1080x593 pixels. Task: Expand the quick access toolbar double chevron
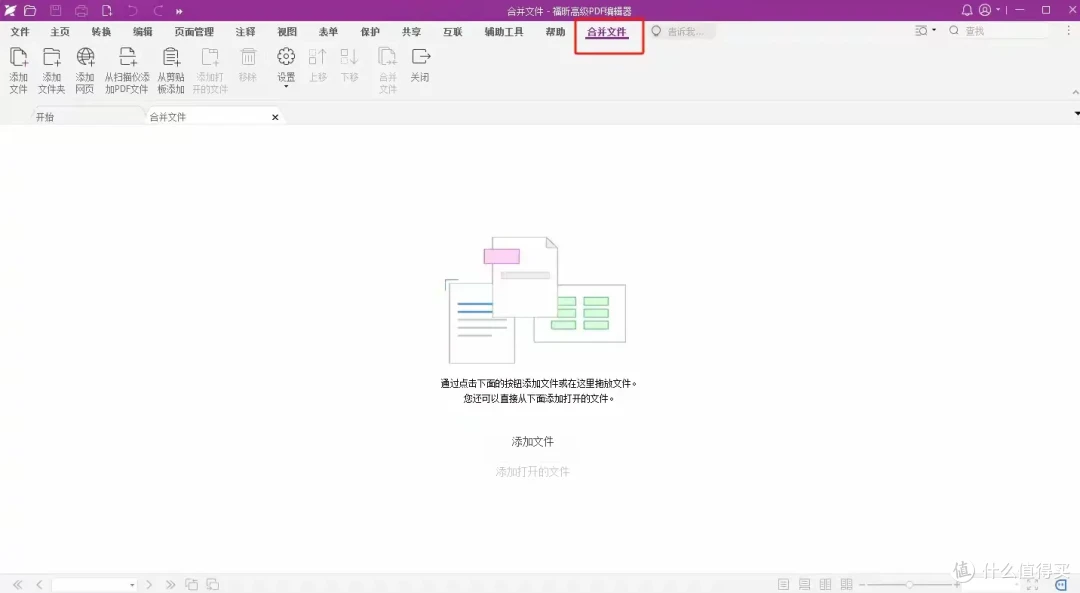pyautogui.click(x=179, y=11)
